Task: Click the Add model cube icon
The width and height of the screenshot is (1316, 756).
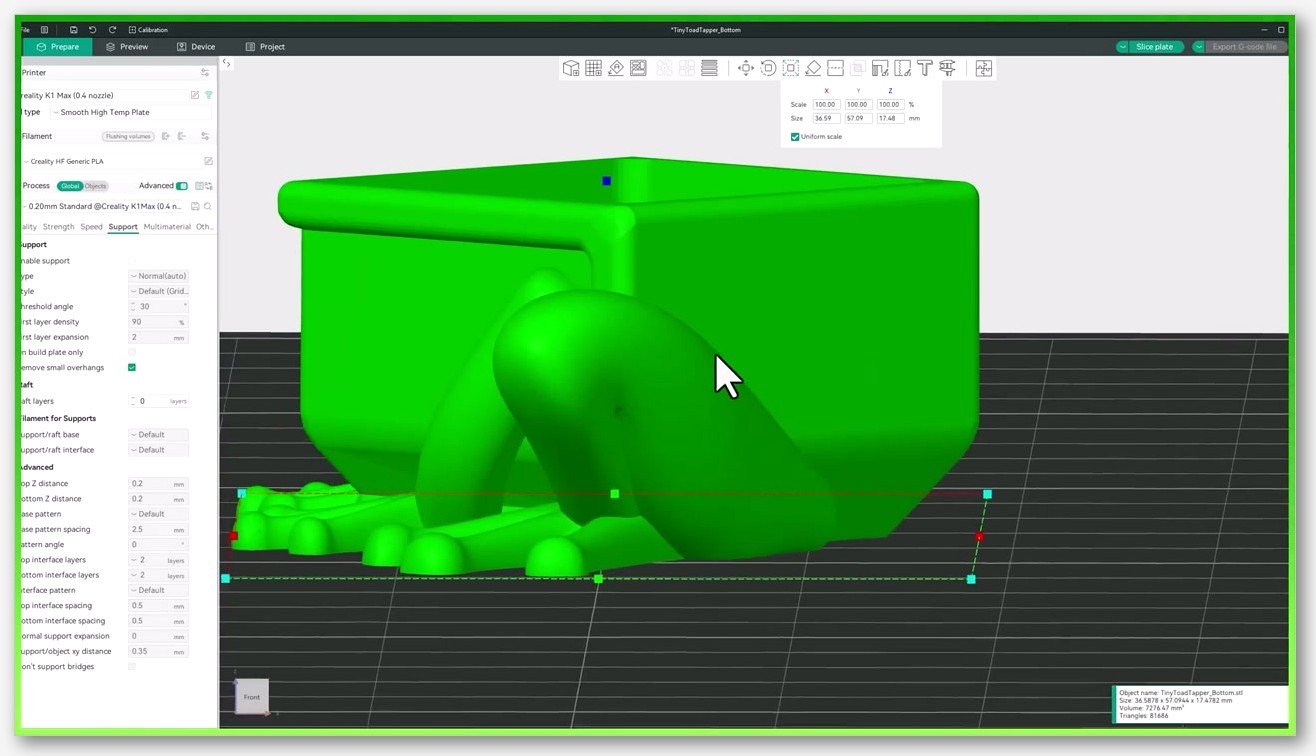Action: (x=571, y=68)
